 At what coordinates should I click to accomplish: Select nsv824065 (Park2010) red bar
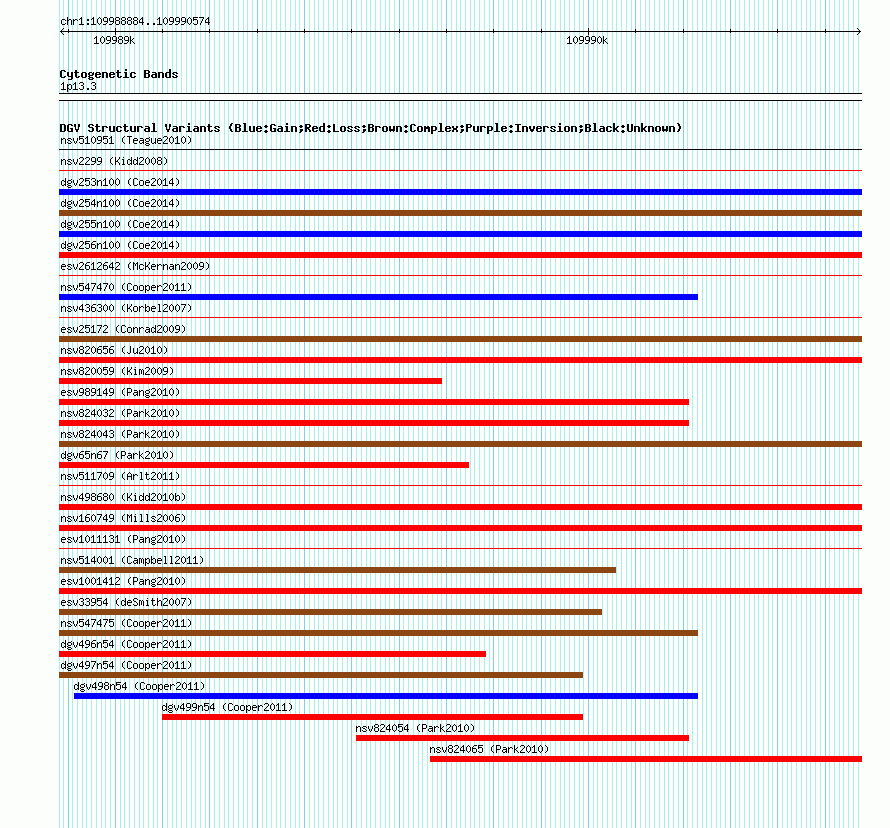(x=646, y=759)
